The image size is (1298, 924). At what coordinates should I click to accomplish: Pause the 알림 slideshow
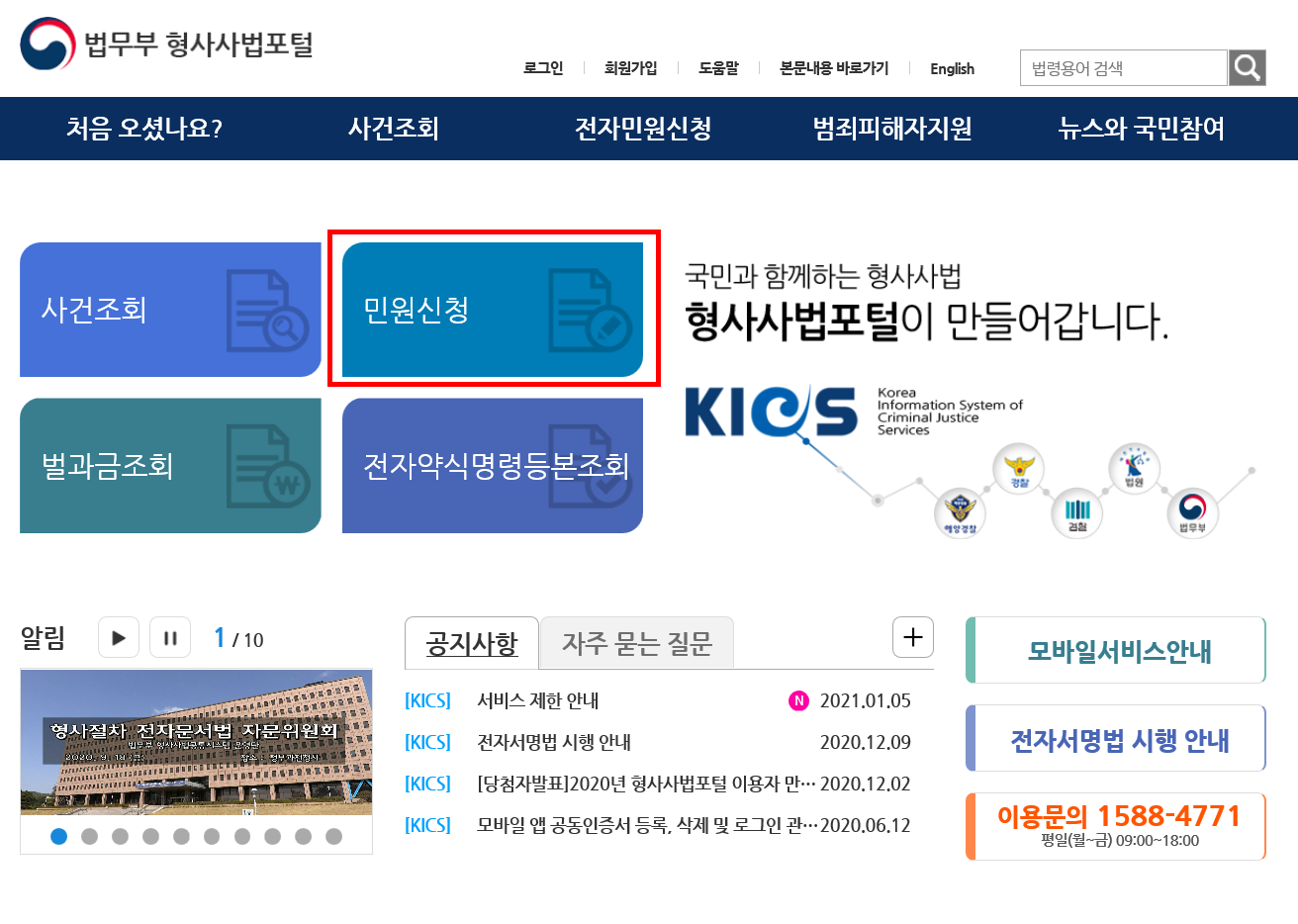coord(170,638)
